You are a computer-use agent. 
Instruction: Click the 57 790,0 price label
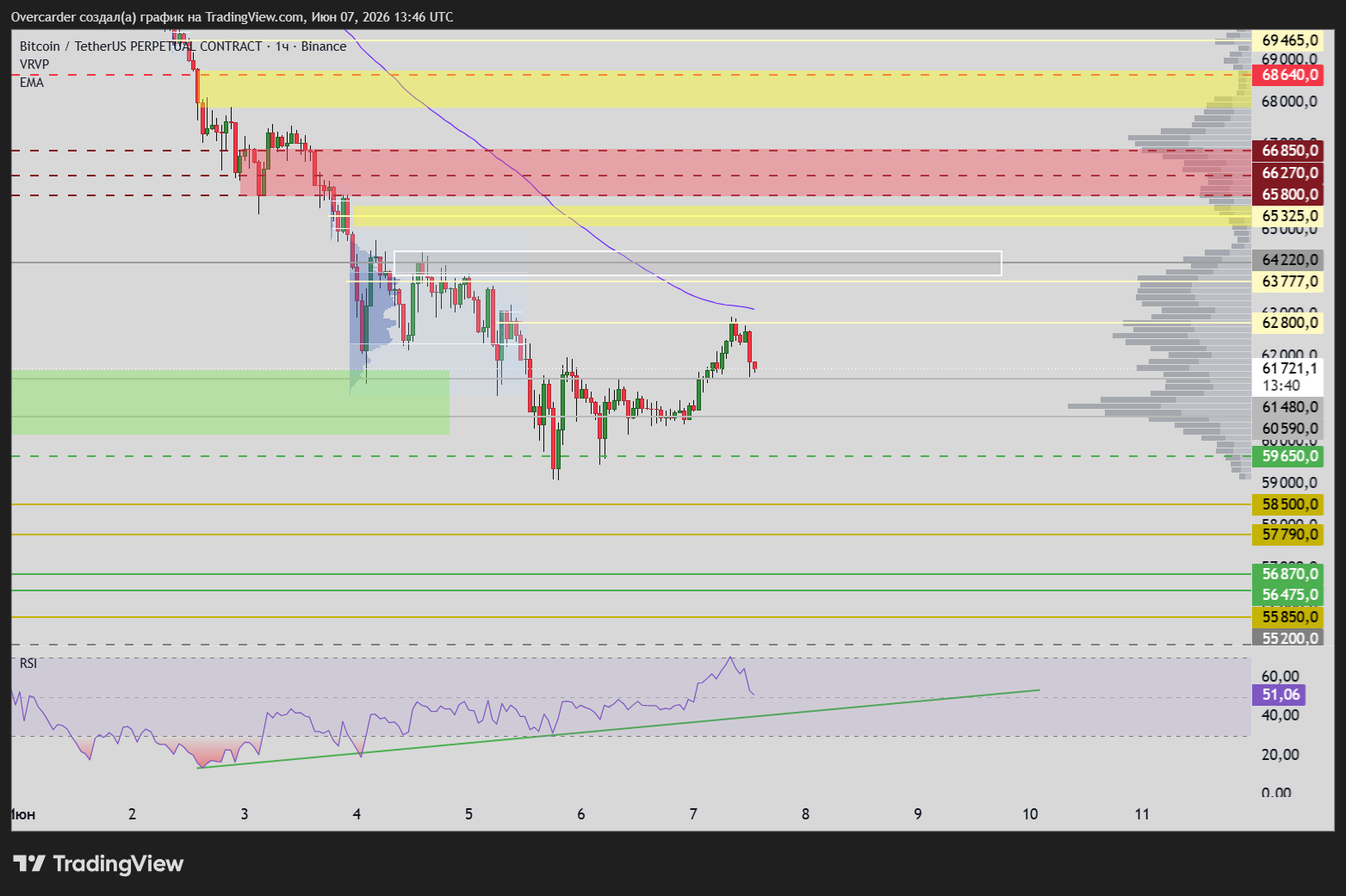coord(1287,535)
